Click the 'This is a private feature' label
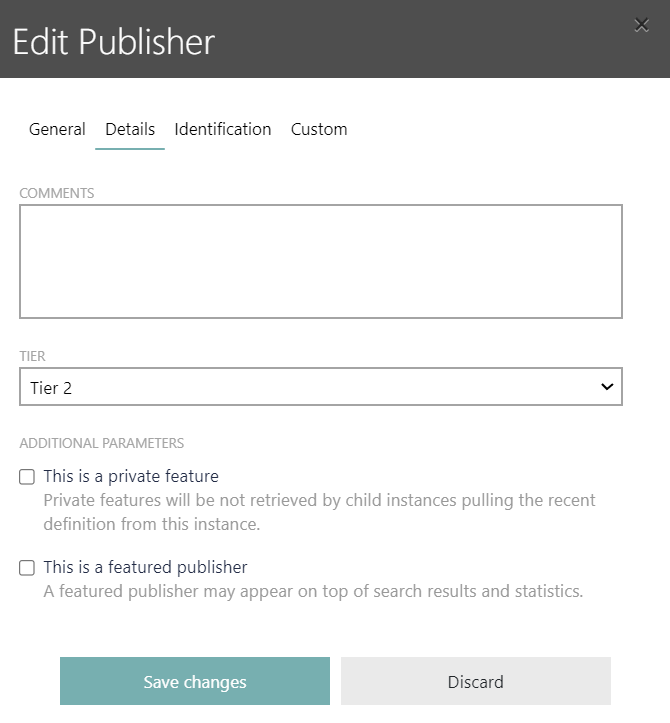 (x=131, y=476)
